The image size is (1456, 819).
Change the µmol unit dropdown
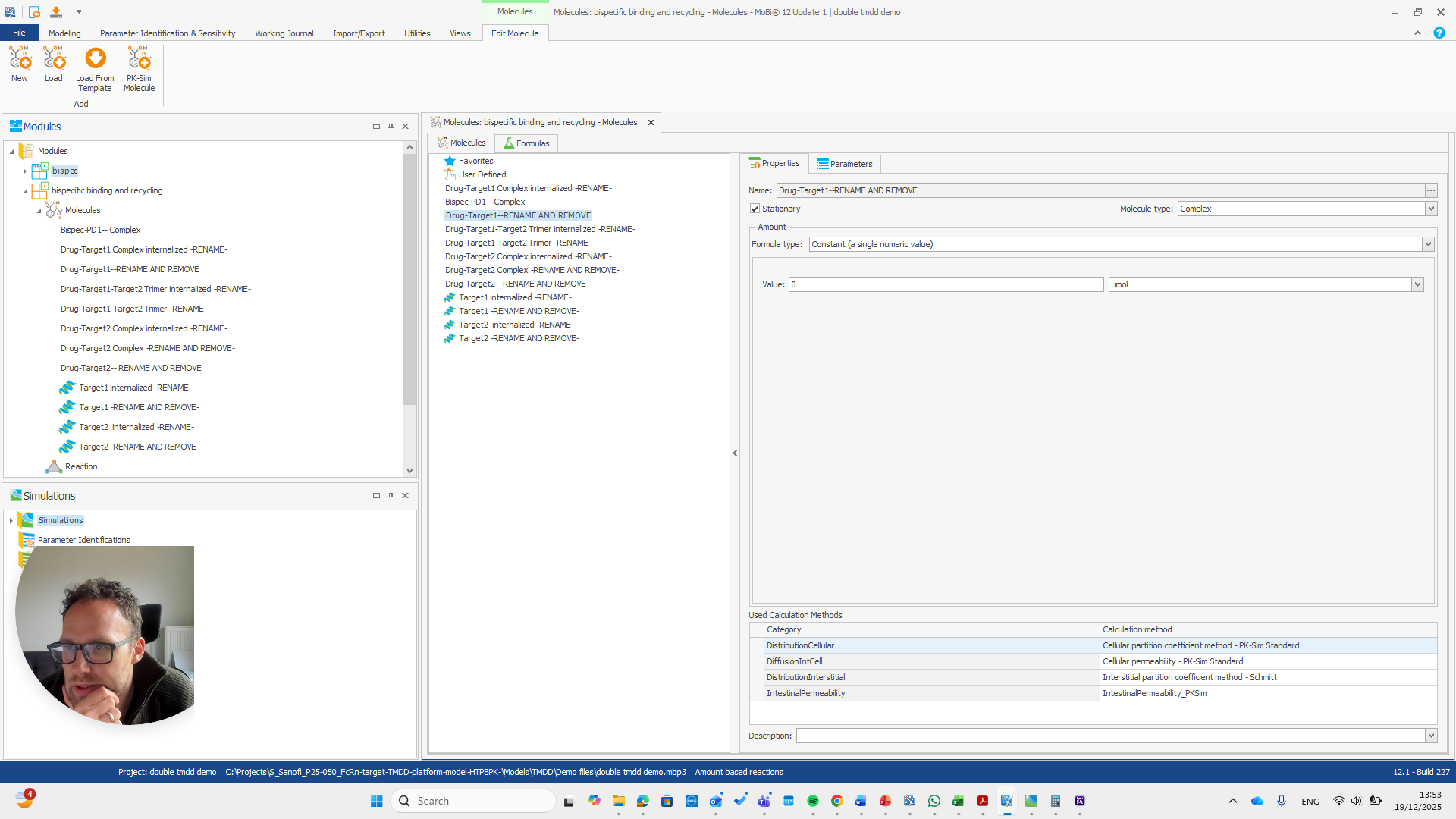(1417, 284)
